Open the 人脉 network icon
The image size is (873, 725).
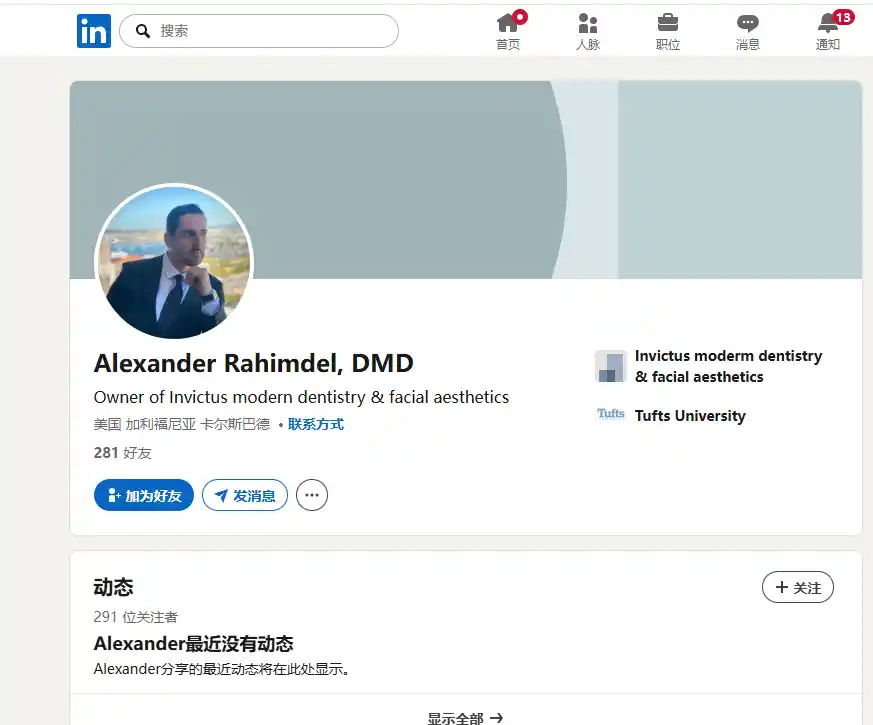(x=588, y=24)
